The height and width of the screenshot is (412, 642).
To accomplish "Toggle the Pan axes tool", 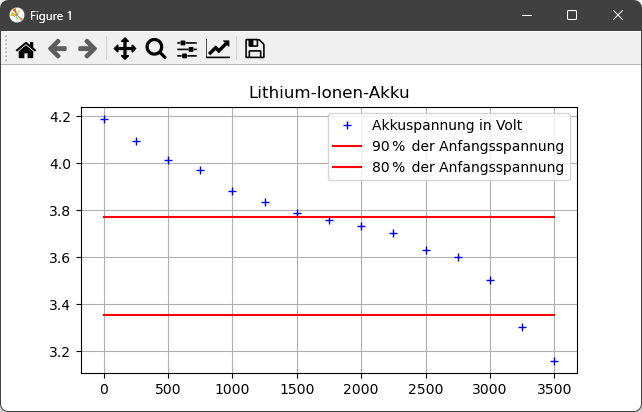I will (124, 49).
